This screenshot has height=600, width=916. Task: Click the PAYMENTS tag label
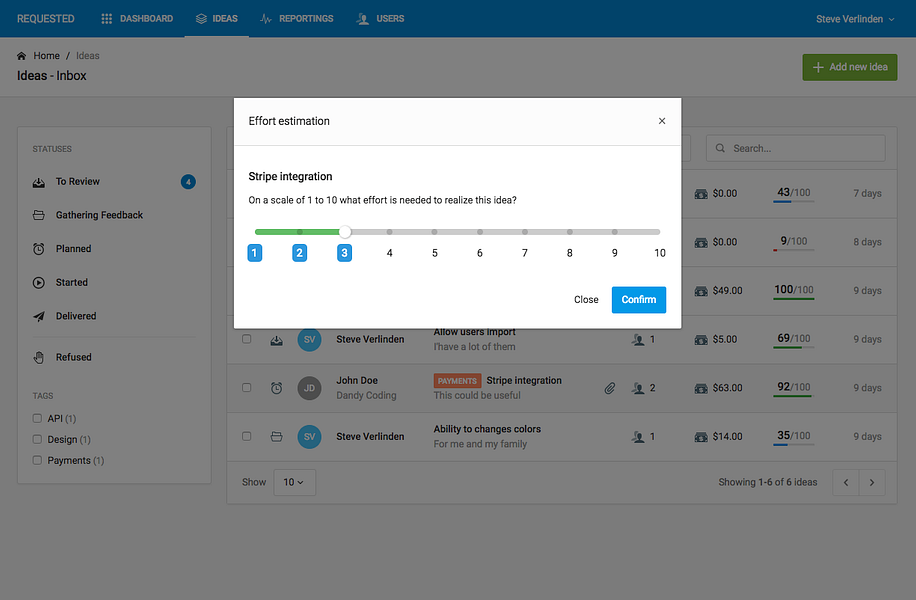click(x=457, y=381)
